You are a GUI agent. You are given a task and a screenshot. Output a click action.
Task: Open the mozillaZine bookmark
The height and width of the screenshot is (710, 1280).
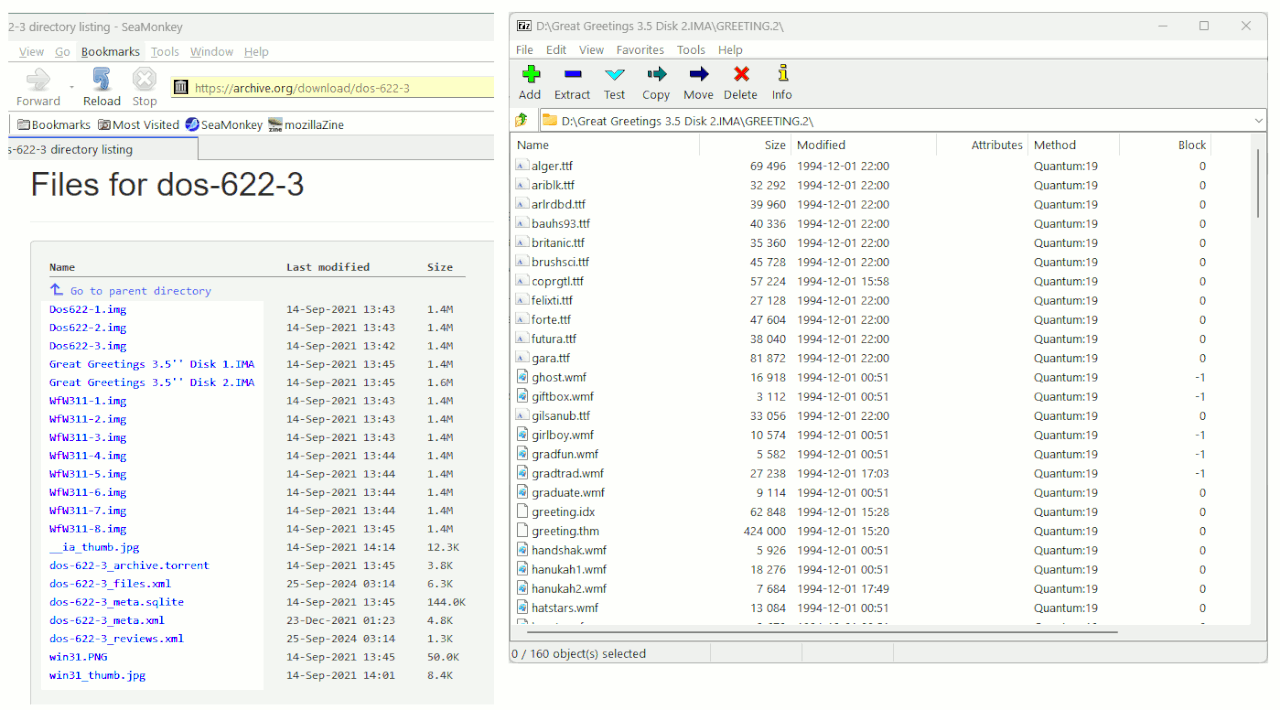[306, 125]
